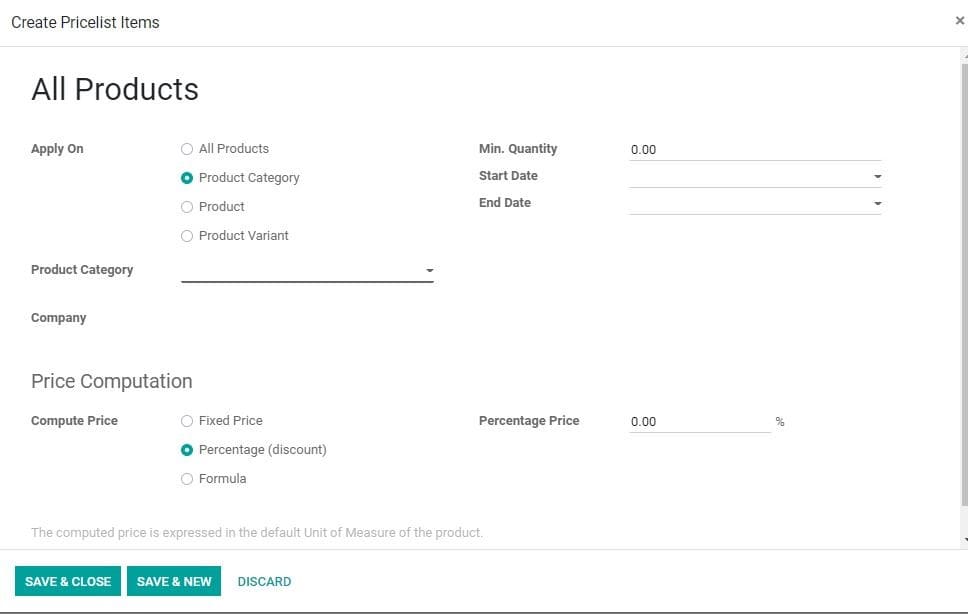Open the Product Category dropdown arrow
This screenshot has height=614, width=968.
429,270
